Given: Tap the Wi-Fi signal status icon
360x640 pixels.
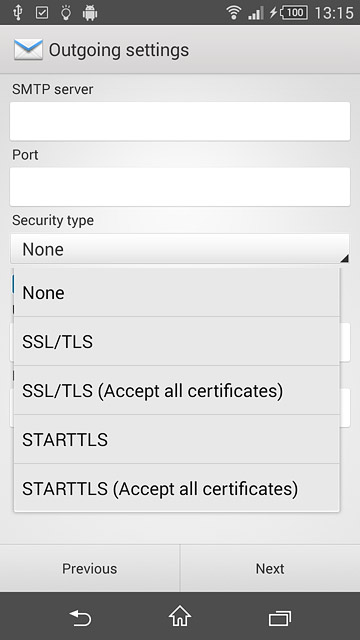Looking at the screenshot, I should (233, 13).
